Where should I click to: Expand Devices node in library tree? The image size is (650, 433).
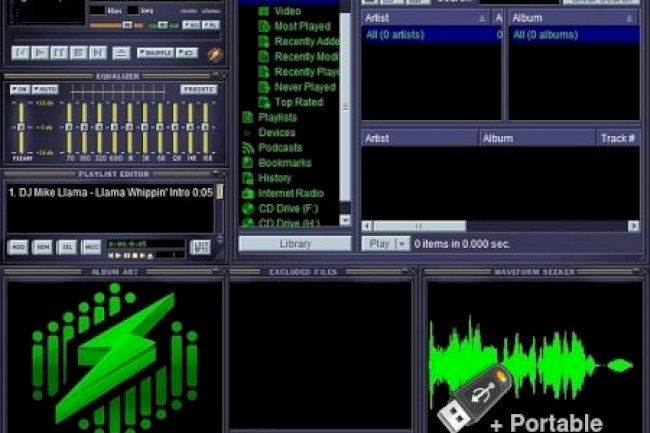[x=247, y=133]
